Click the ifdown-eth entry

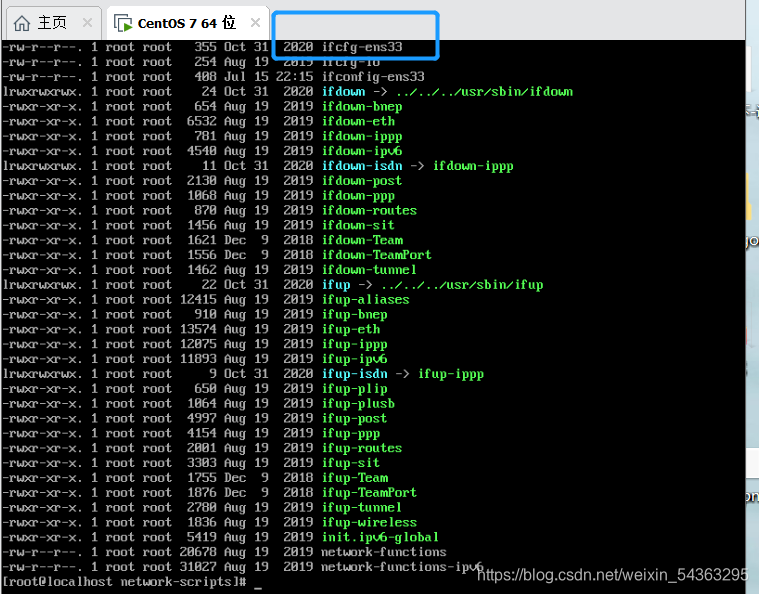click(358, 121)
